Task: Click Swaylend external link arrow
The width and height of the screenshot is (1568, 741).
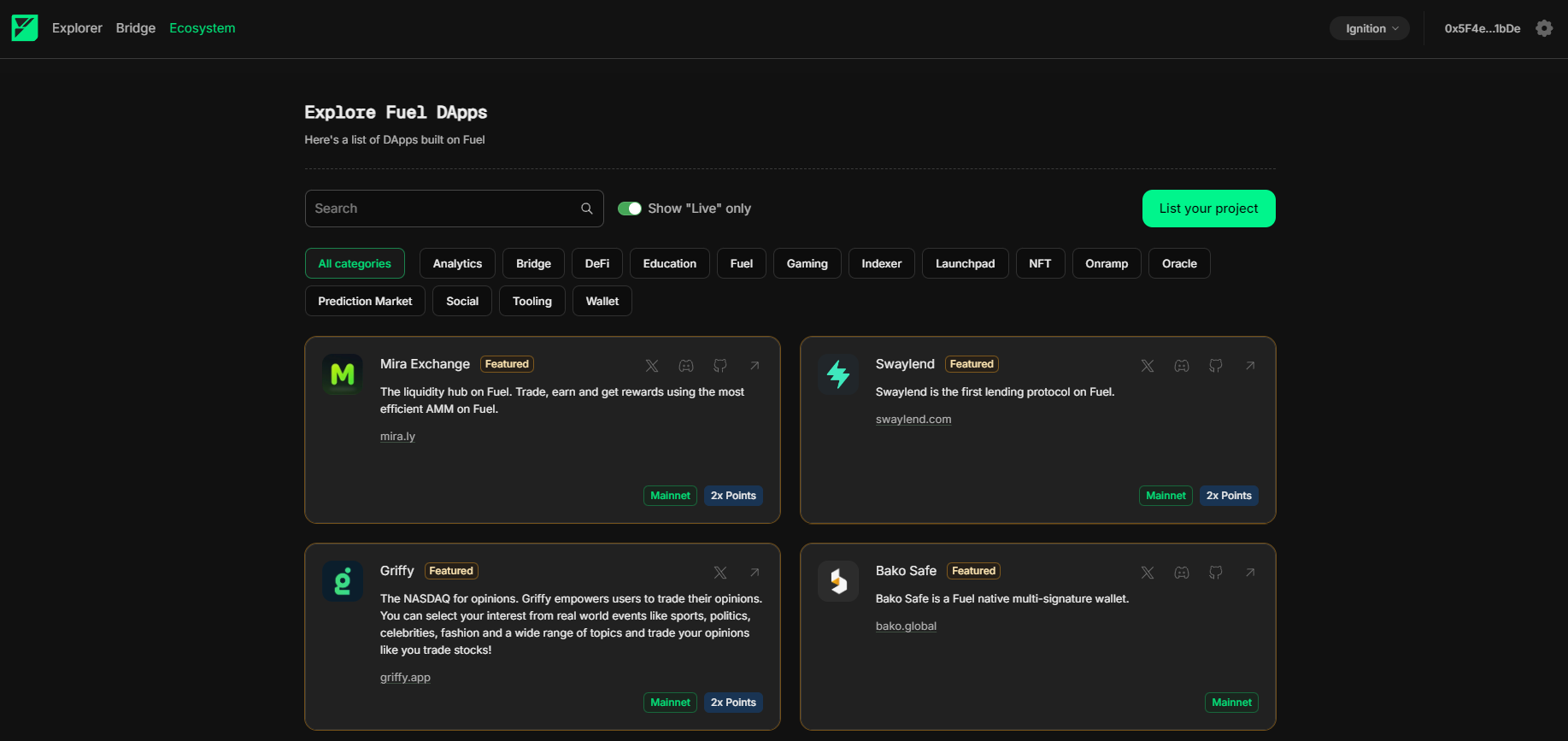Action: (x=1250, y=366)
